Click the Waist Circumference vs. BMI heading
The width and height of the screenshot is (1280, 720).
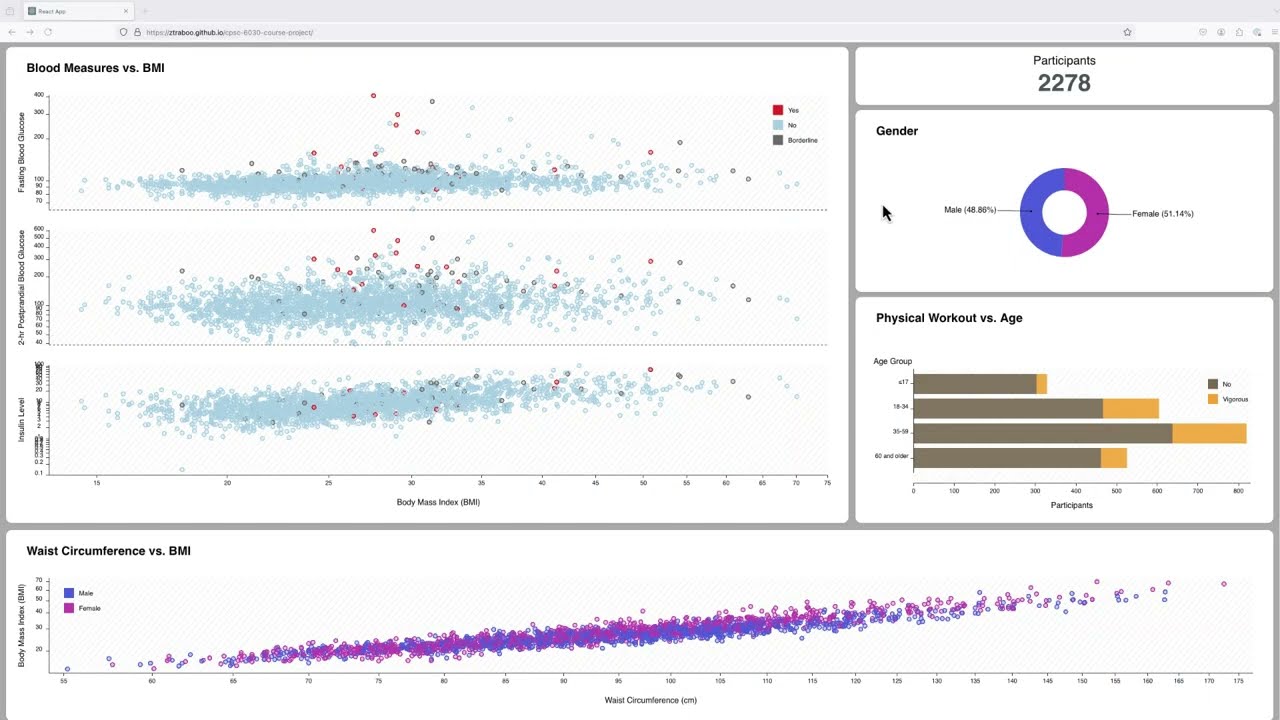point(108,551)
